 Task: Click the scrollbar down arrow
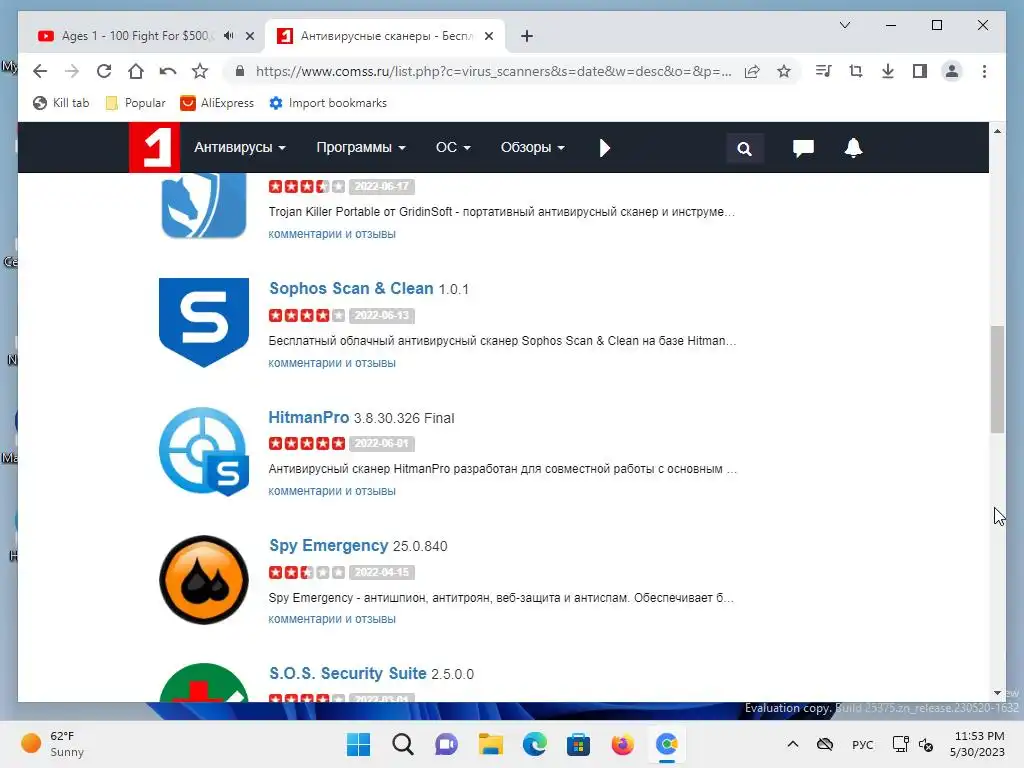click(x=997, y=693)
